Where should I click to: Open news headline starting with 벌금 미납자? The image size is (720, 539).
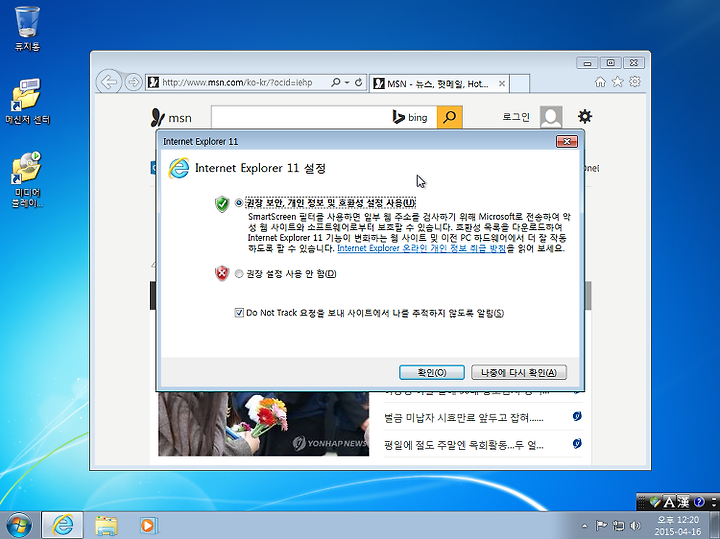coord(464,418)
